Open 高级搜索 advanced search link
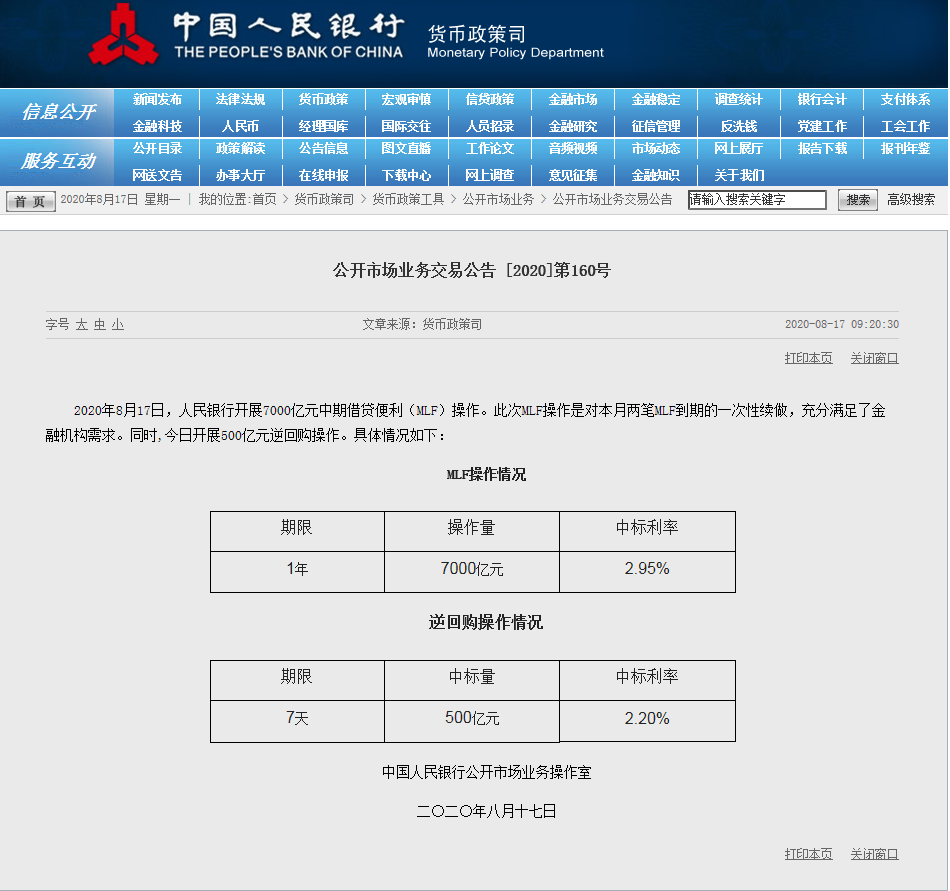 (911, 200)
